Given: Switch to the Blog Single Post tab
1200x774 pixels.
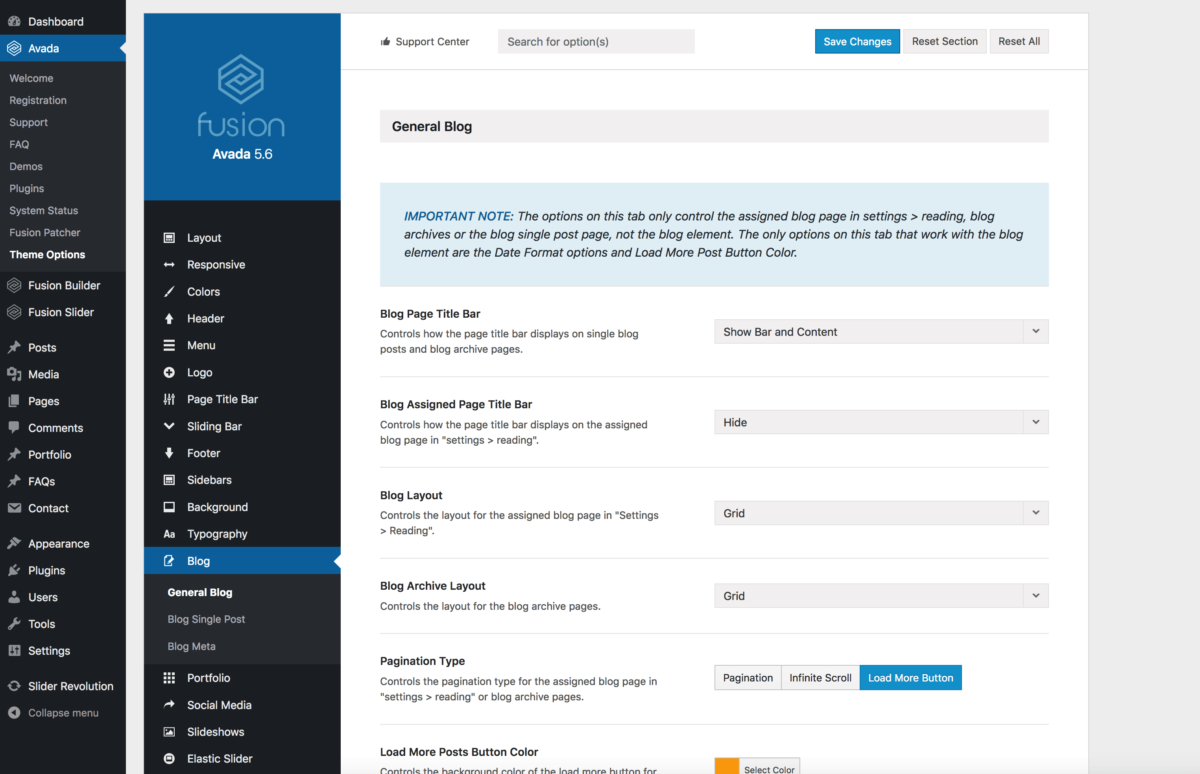Looking at the screenshot, I should click(206, 619).
